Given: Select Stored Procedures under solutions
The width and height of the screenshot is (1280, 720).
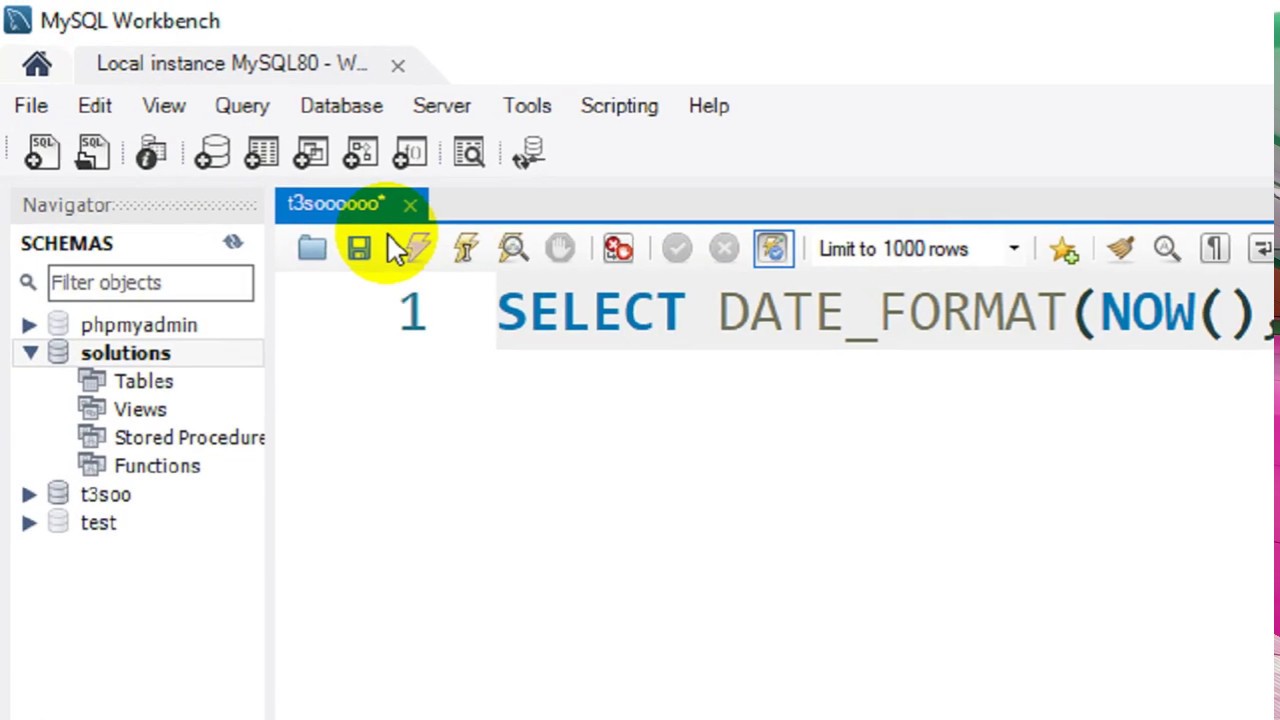Looking at the screenshot, I should 190,437.
